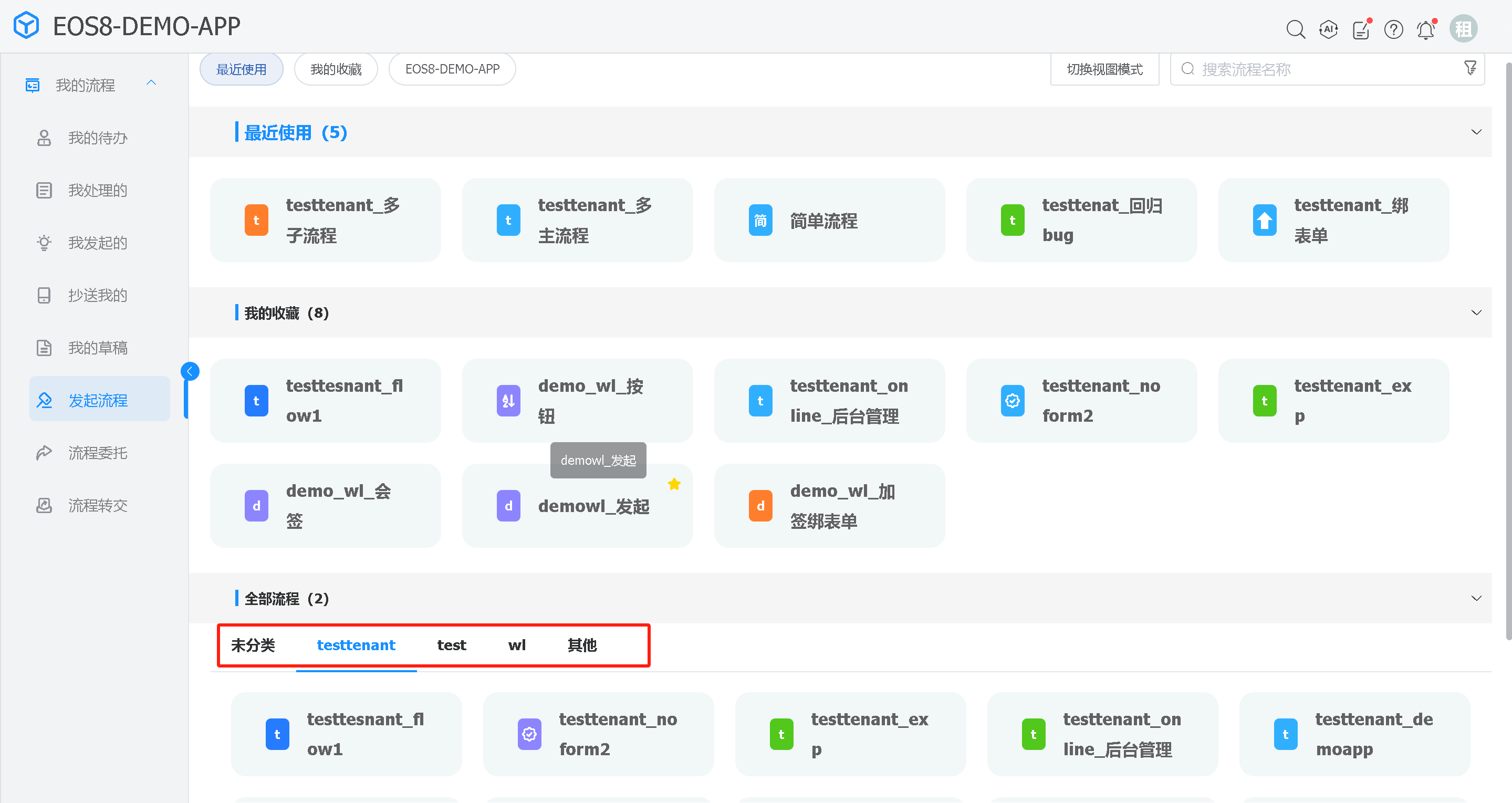
Task: Open the edit note icon in header
Action: point(1361,29)
